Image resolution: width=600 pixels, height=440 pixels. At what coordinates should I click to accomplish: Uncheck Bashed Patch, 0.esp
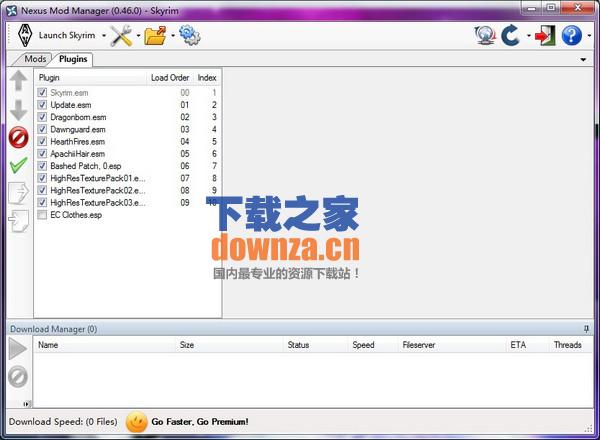pyautogui.click(x=42, y=166)
